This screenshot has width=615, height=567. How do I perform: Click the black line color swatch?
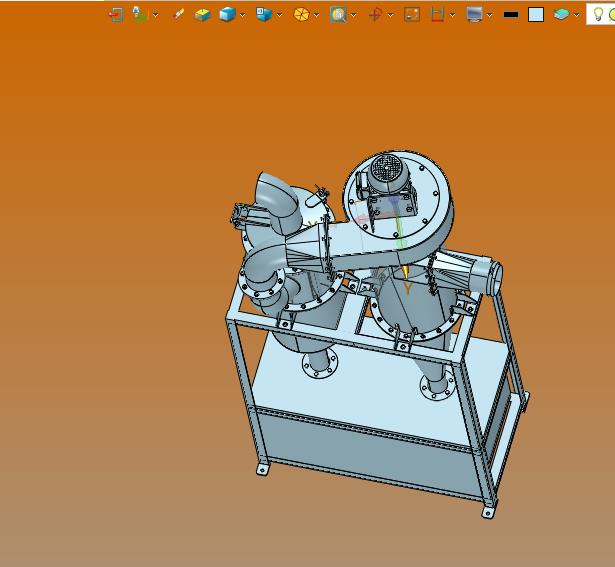[x=511, y=15]
